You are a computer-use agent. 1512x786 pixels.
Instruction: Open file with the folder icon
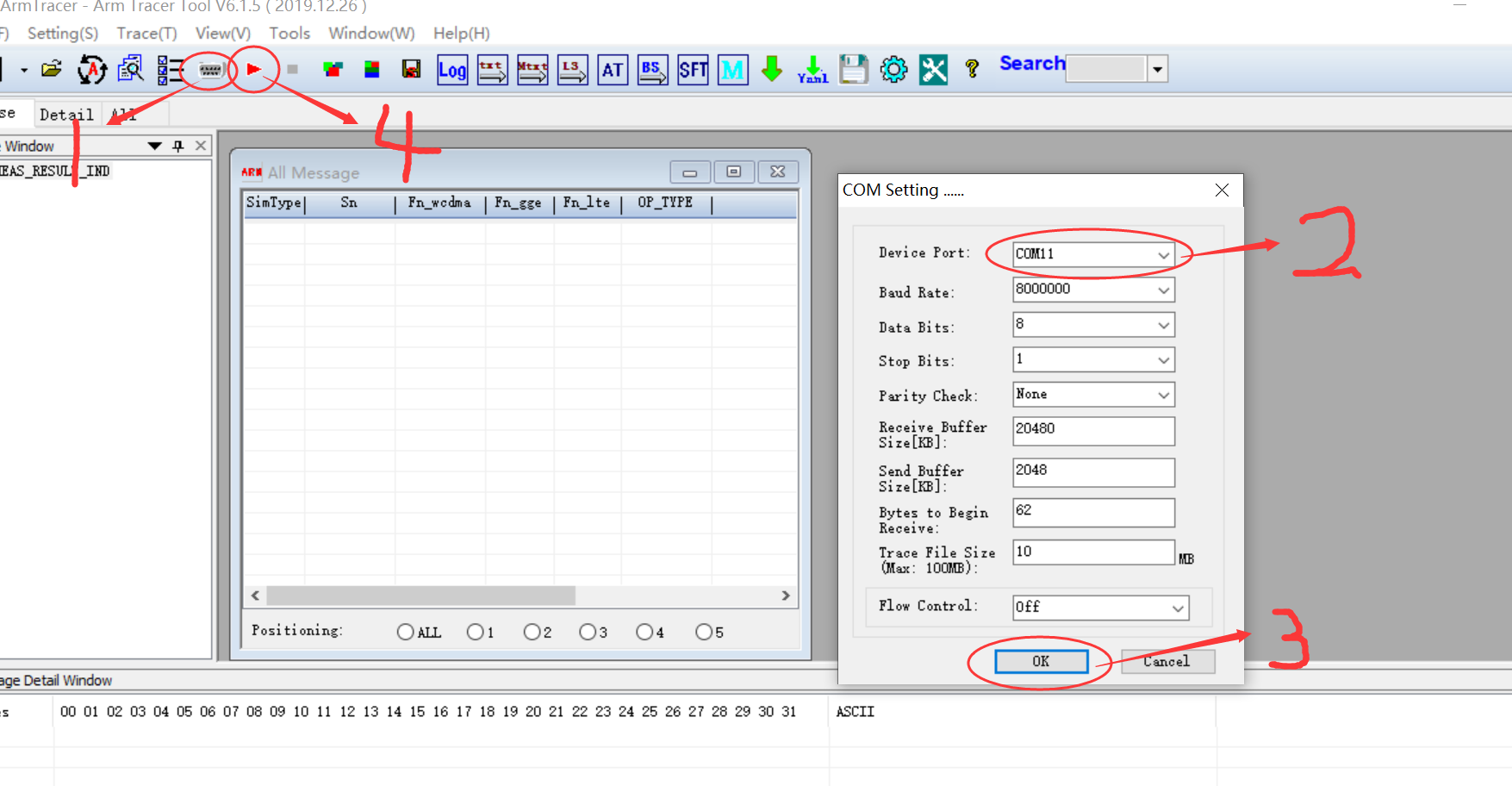(52, 69)
